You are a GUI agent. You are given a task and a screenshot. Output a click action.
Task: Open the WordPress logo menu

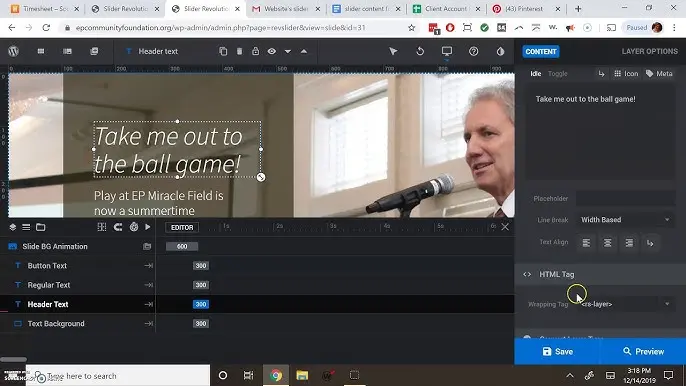14,51
